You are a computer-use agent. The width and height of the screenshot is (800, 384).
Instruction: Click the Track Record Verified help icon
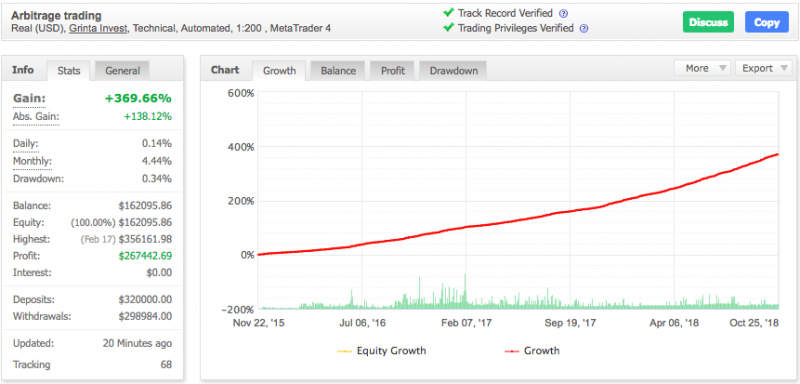tap(564, 14)
